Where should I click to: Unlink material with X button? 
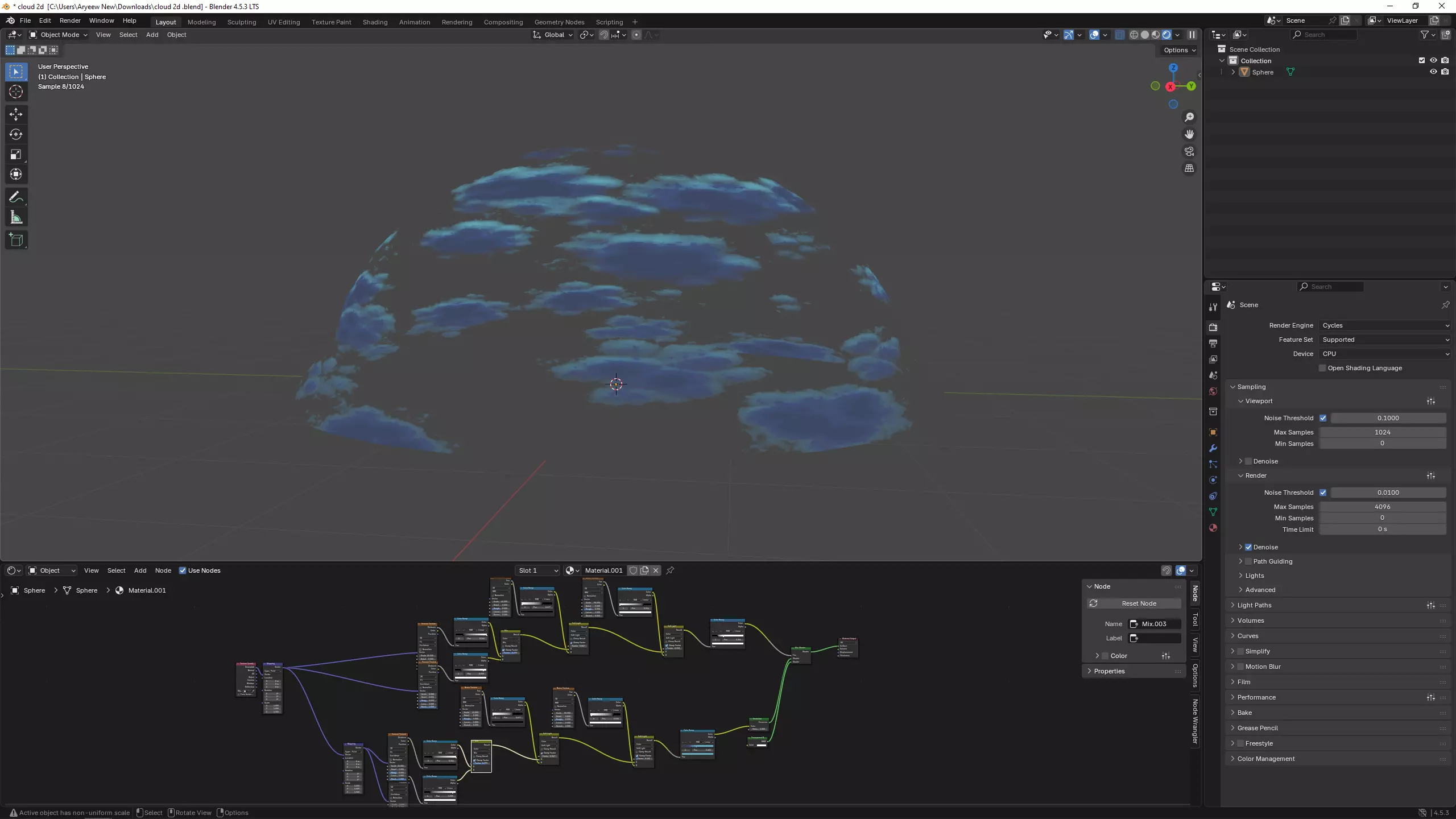point(656,570)
